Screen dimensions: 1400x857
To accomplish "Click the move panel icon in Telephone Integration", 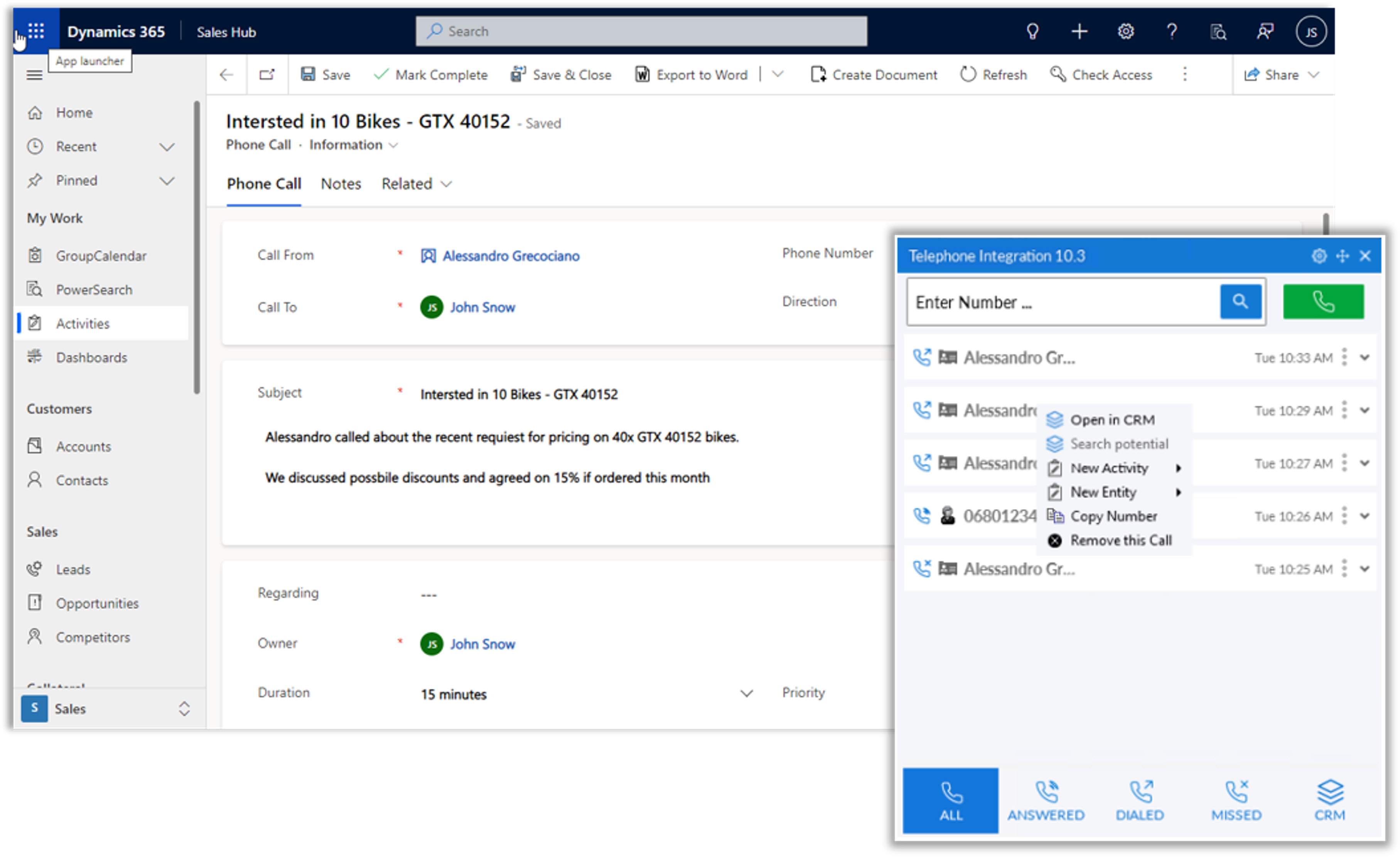I will 1342,256.
